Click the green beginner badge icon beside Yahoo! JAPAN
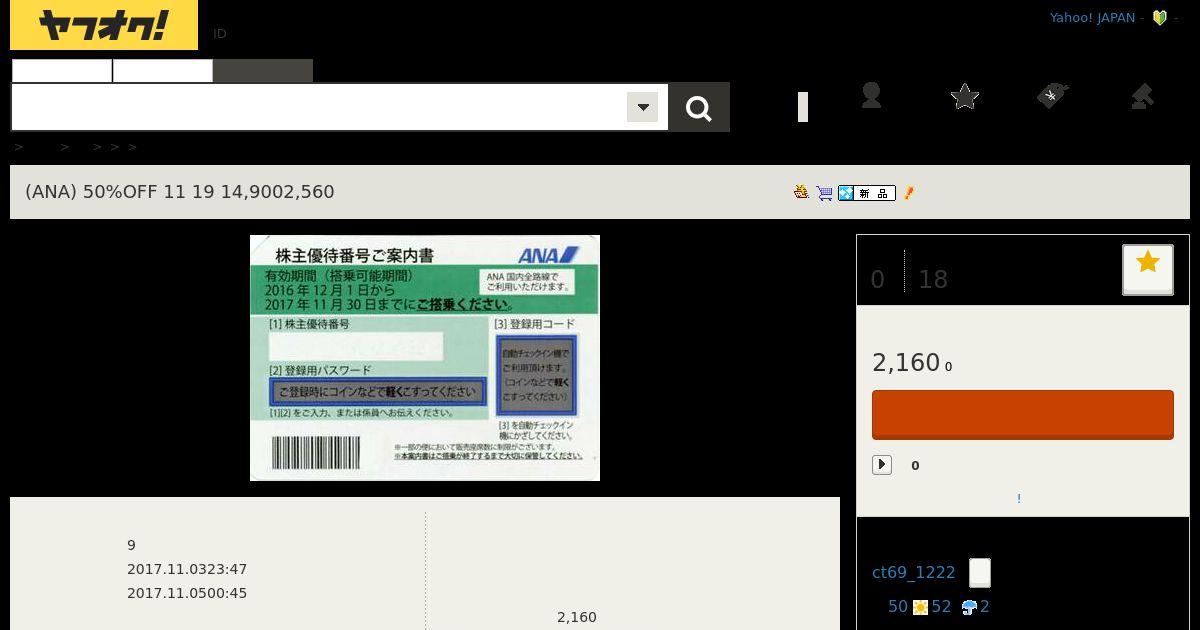 [1160, 18]
